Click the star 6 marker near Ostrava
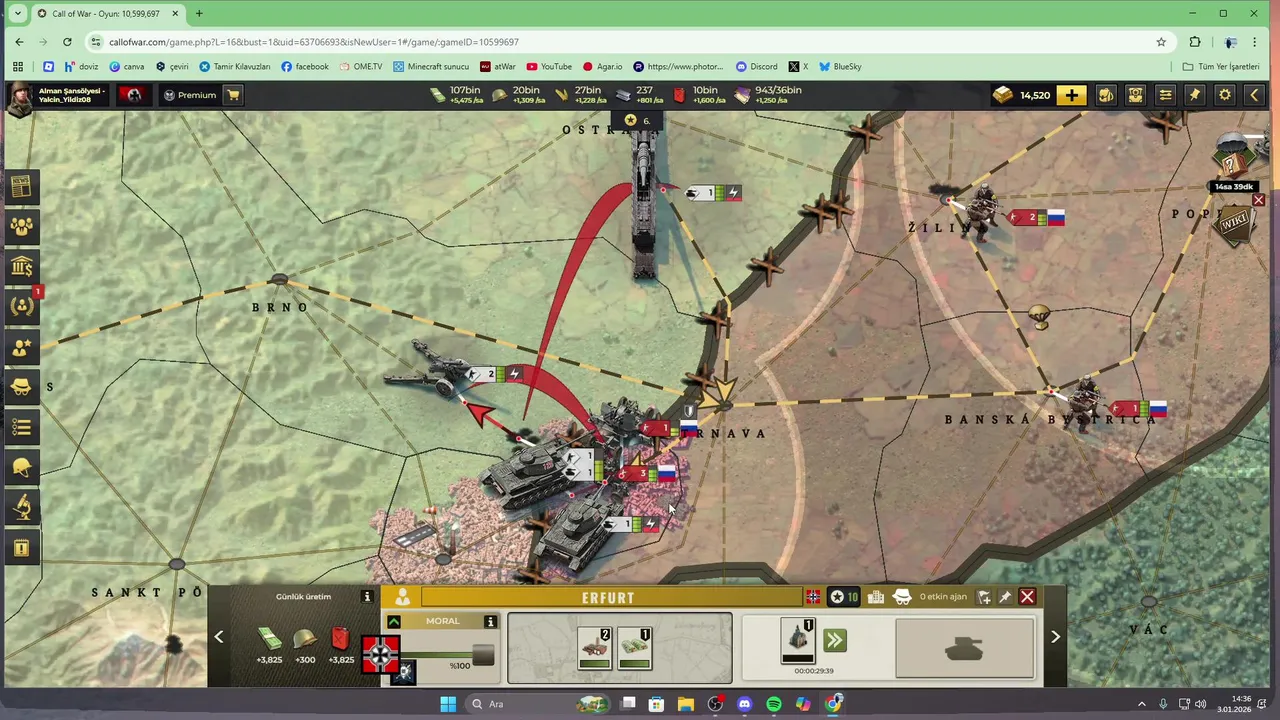The width and height of the screenshot is (1280, 720). [x=637, y=120]
